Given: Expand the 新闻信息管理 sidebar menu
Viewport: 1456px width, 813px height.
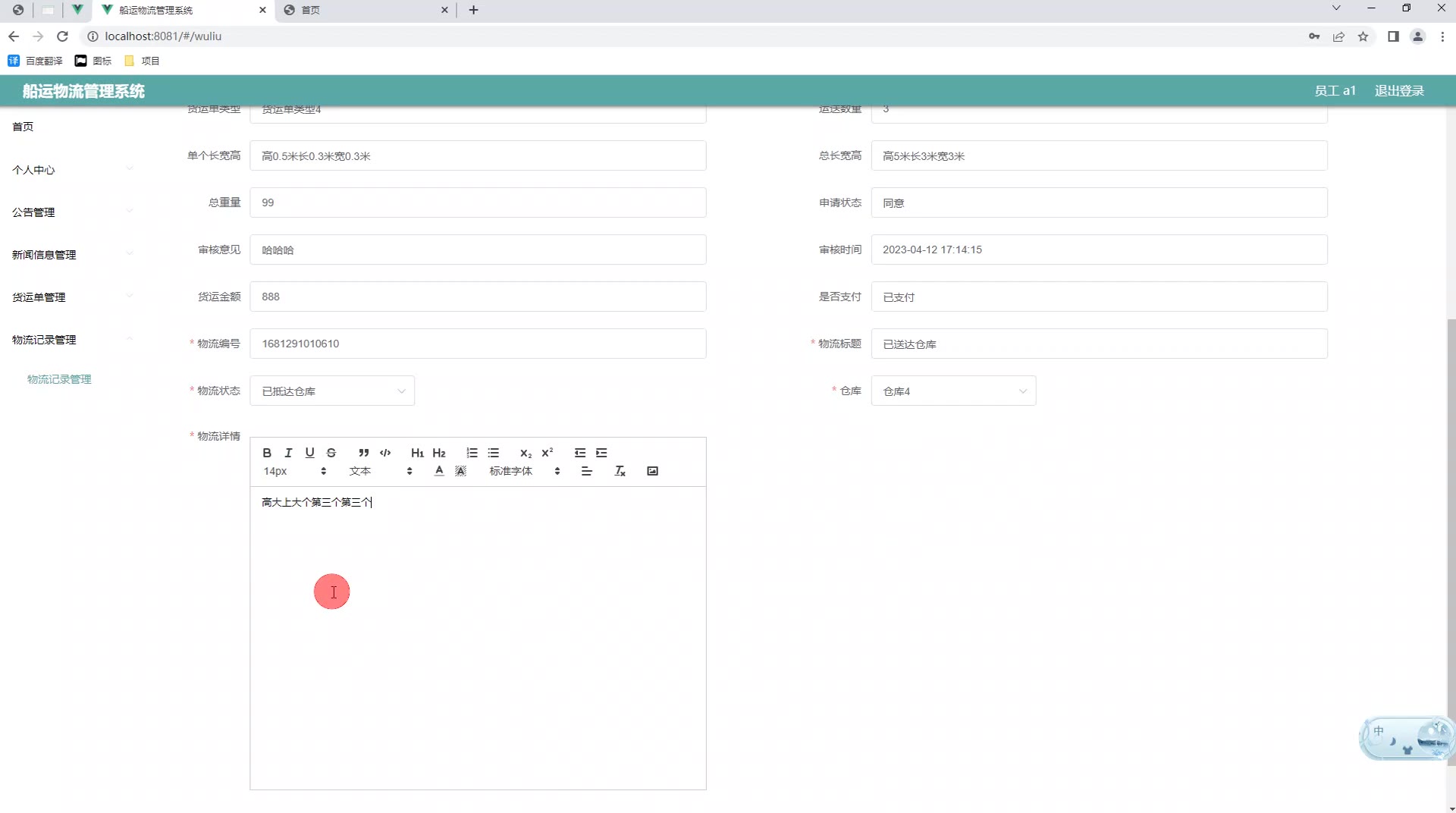Looking at the screenshot, I should (x=72, y=255).
